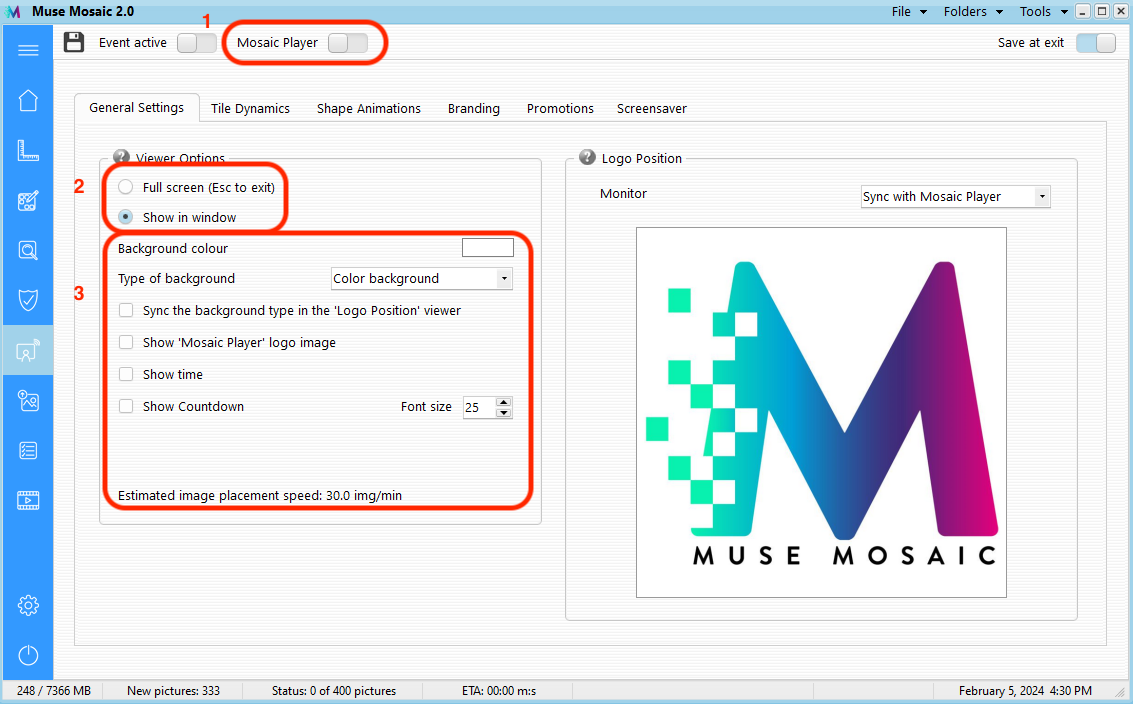Switch to the General Settings tab

click(137, 108)
